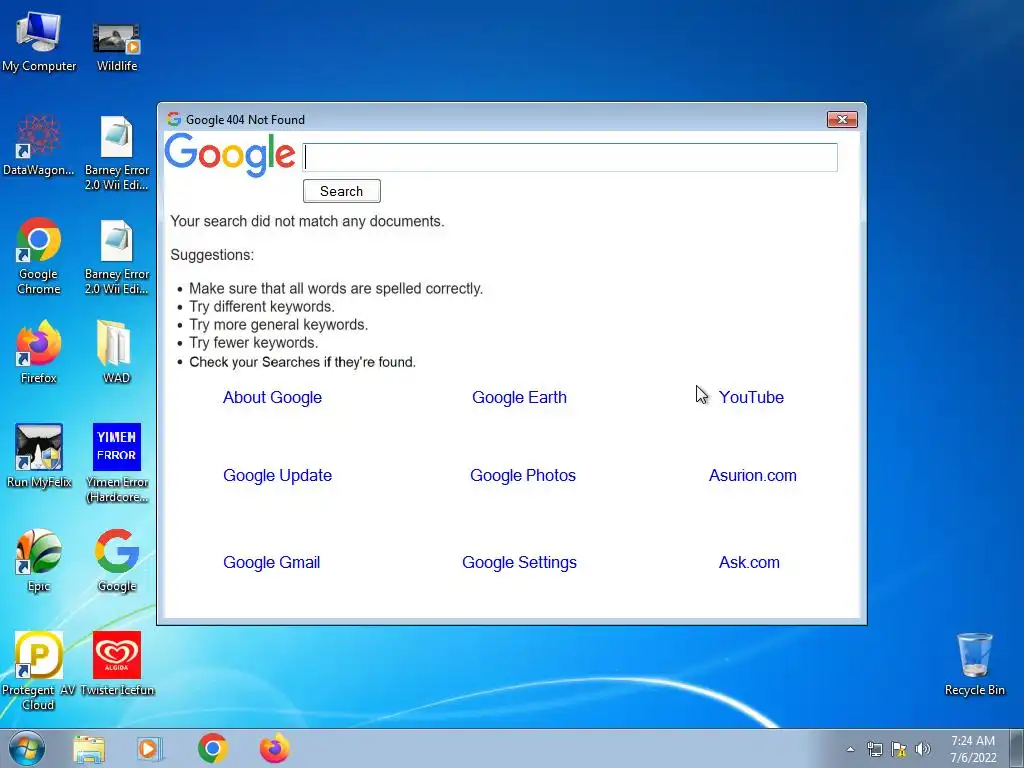Click the 'Try fewer keywords.' suggestion
This screenshot has height=768, width=1024.
coord(253,343)
